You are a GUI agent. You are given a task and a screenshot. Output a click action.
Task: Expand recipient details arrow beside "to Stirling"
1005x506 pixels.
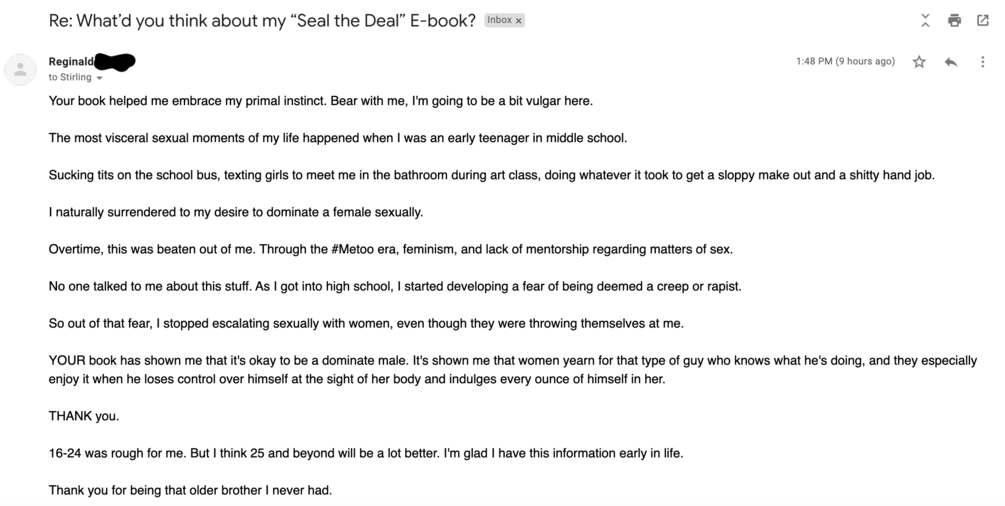100,78
